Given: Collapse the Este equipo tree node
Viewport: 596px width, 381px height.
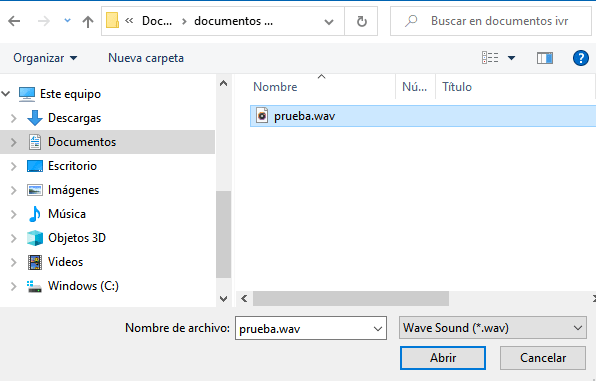Looking at the screenshot, I should click(x=6, y=94).
